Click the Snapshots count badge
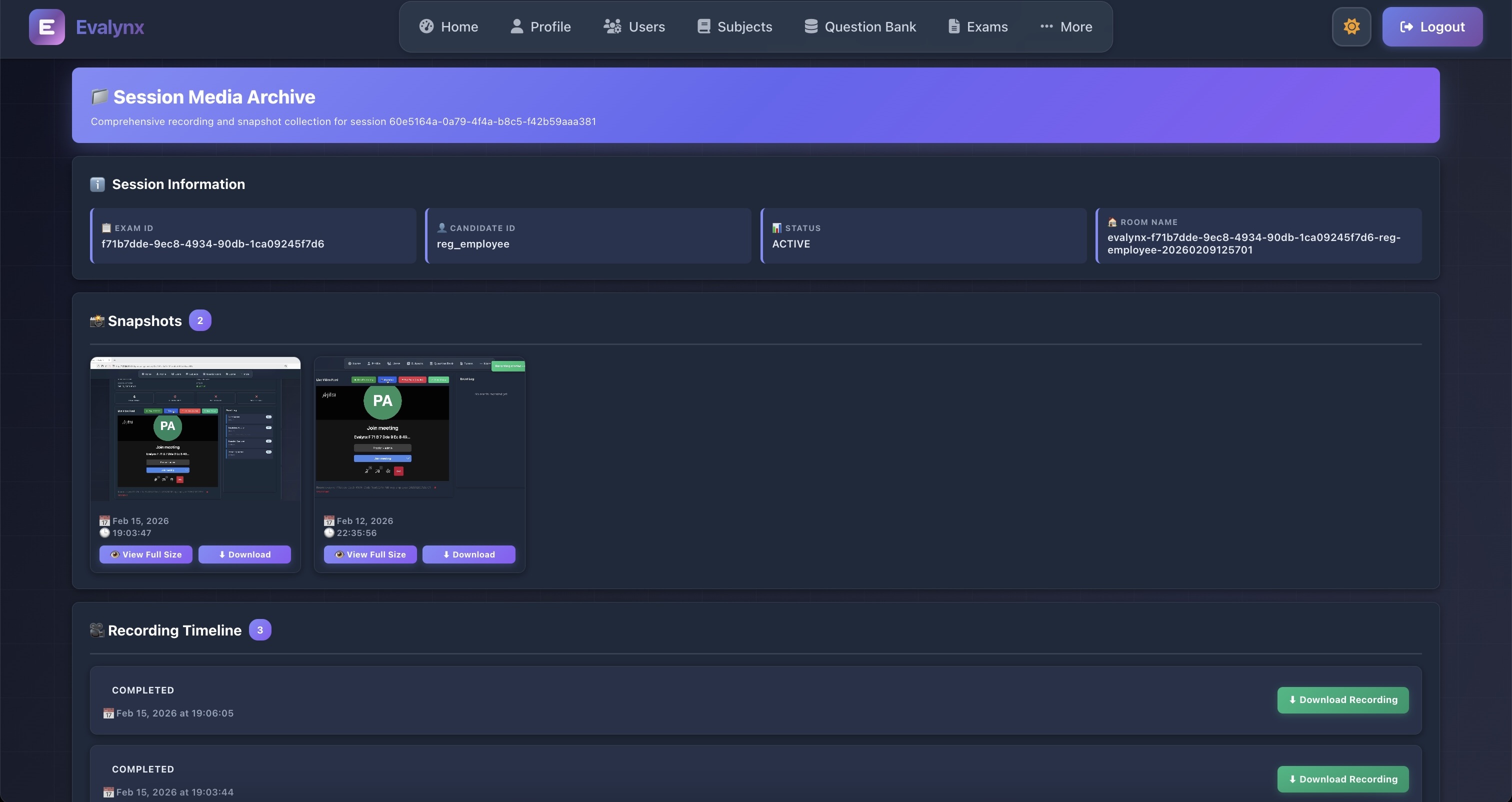Viewport: 1512px width, 802px height. click(x=200, y=320)
